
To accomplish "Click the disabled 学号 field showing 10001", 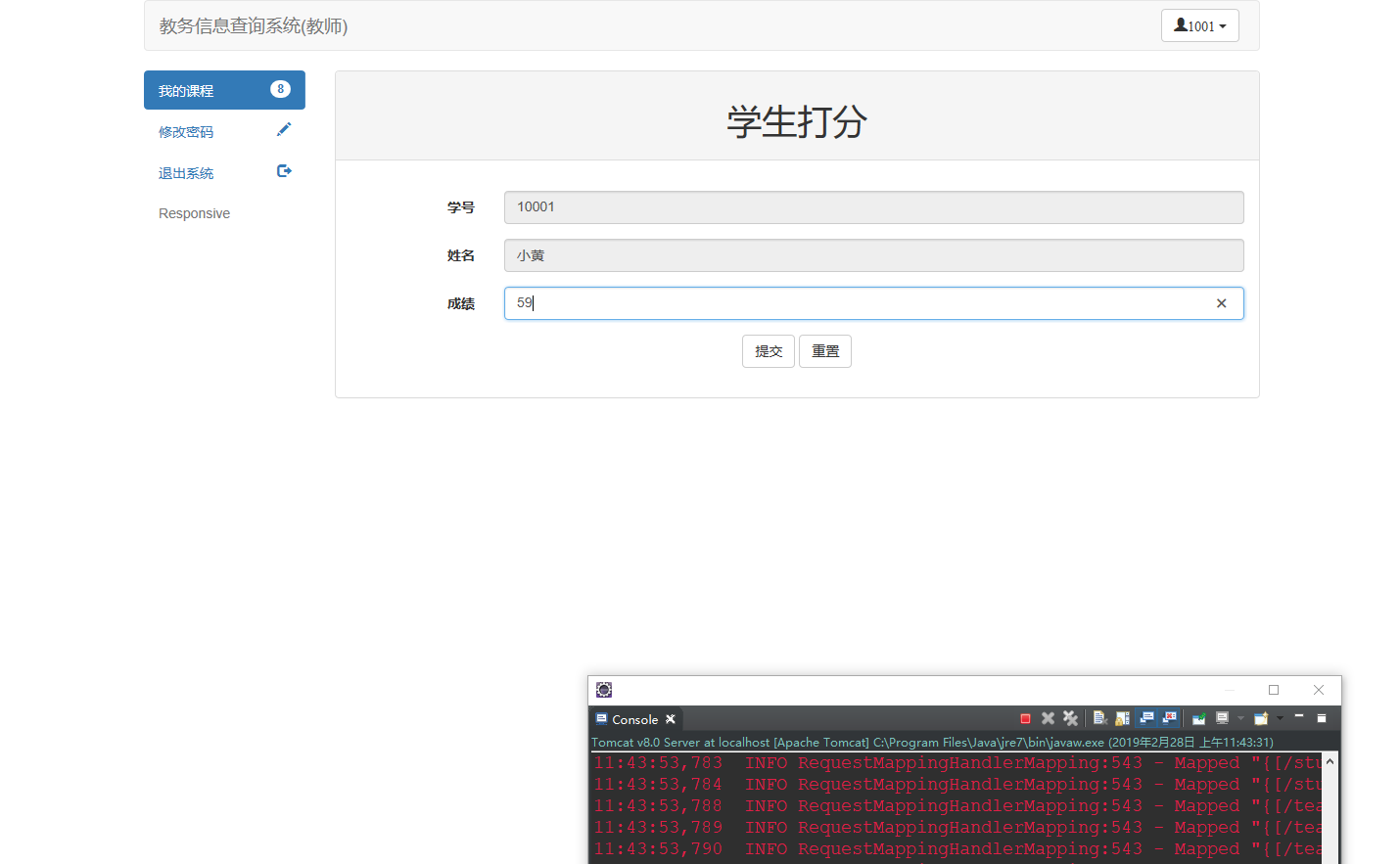I will tap(873, 207).
